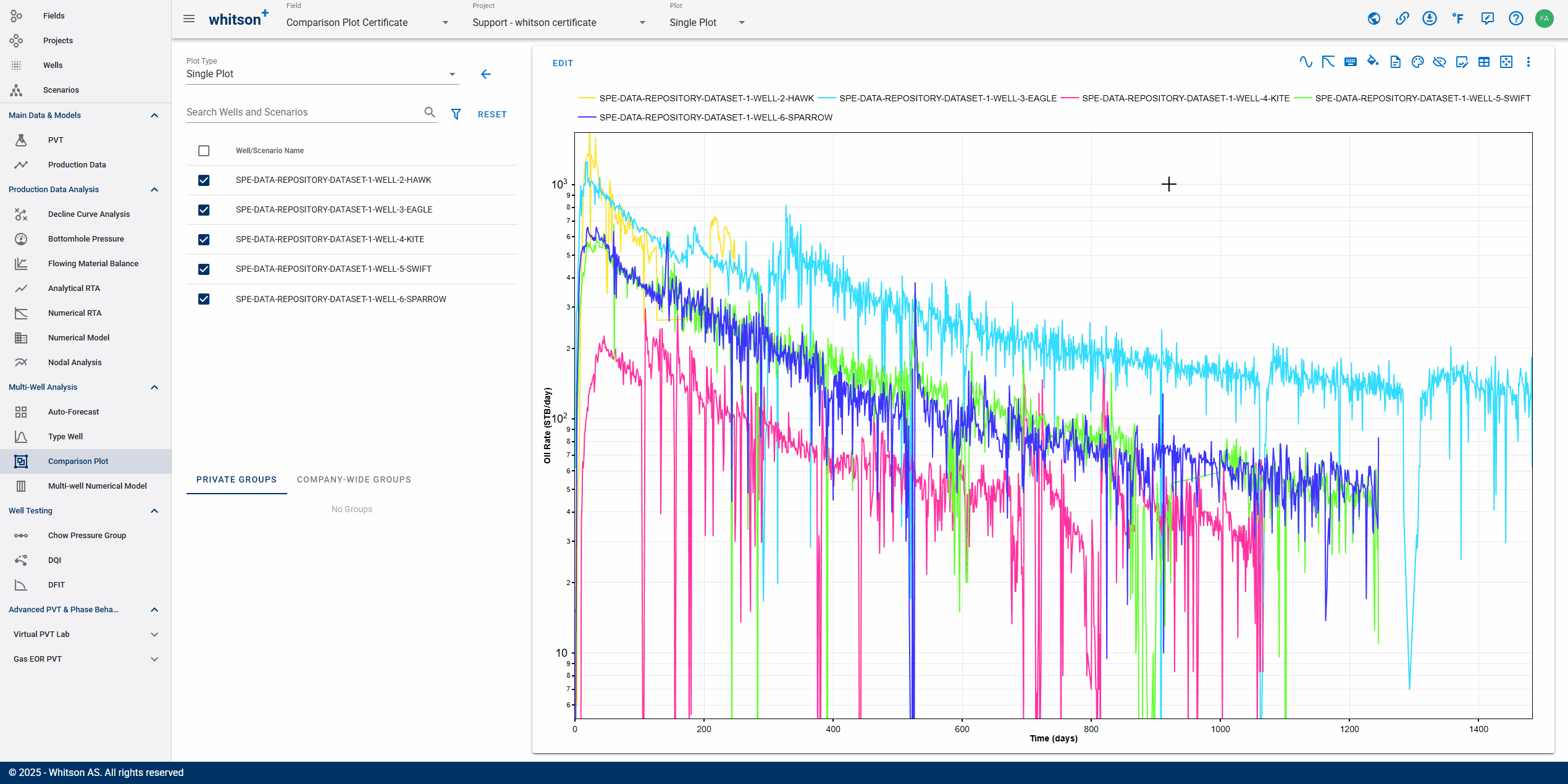This screenshot has height=784, width=1568.
Task: Toggle the select-all header checkbox
Action: point(204,151)
